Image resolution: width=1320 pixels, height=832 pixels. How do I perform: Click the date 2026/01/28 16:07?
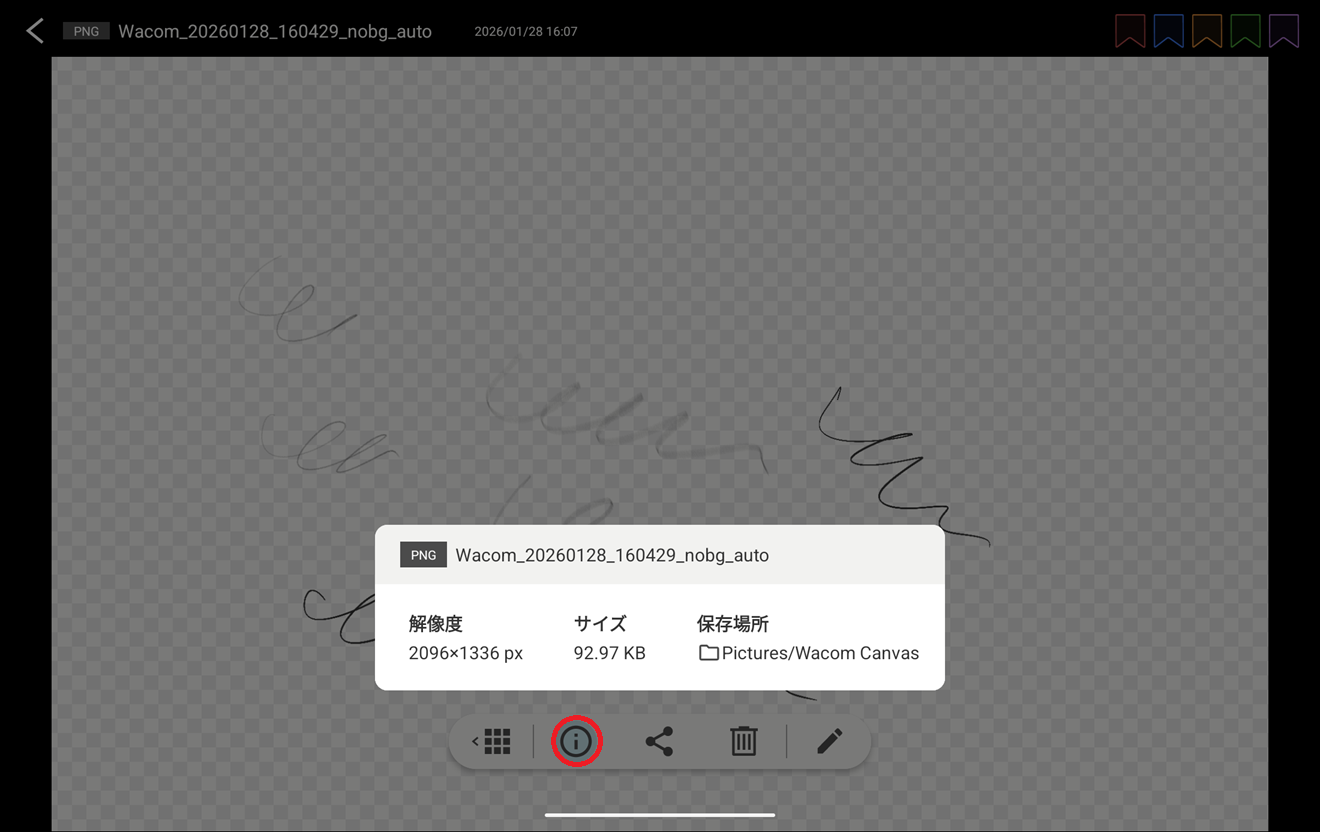pos(526,32)
